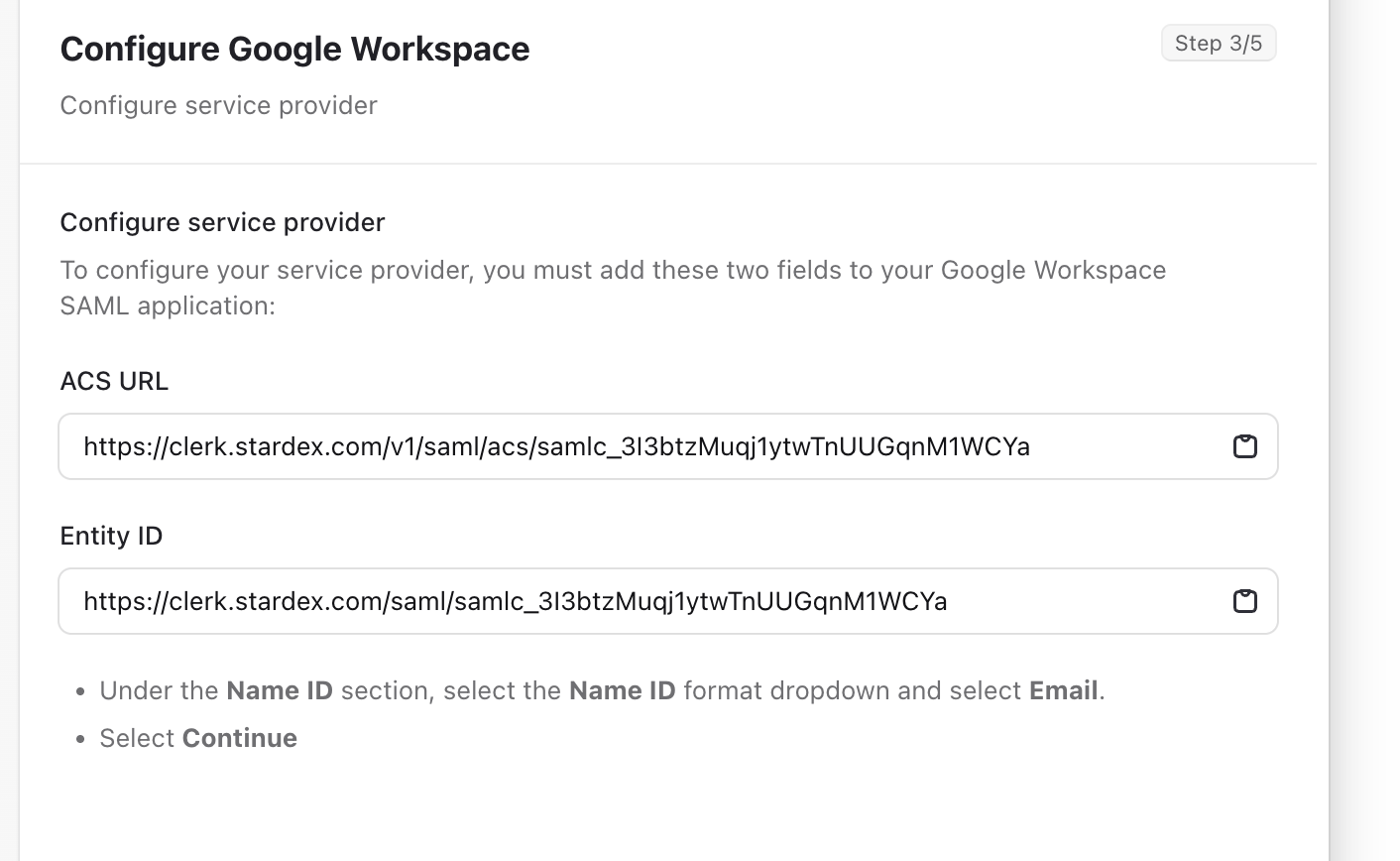Copy the Entity ID to clipboard

coord(1244,601)
